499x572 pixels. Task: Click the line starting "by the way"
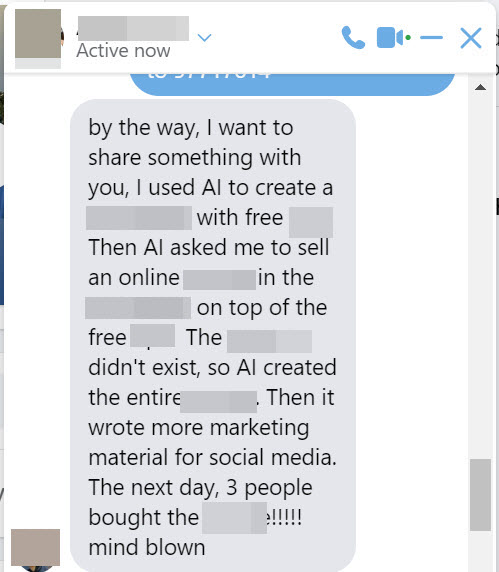click(191, 128)
